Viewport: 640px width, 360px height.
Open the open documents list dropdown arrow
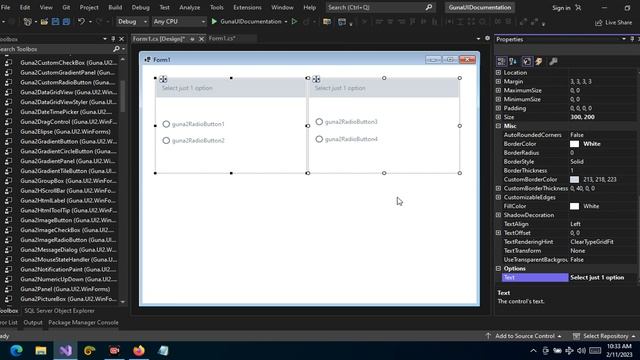coord(478,39)
